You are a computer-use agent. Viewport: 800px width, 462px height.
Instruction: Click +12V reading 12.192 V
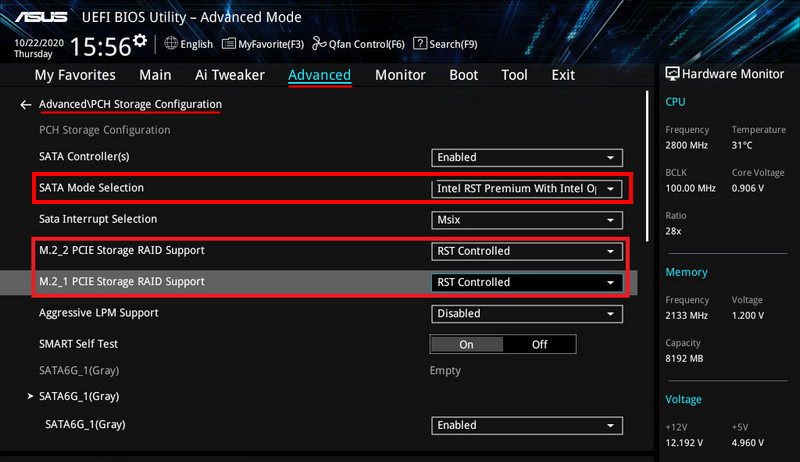(684, 443)
